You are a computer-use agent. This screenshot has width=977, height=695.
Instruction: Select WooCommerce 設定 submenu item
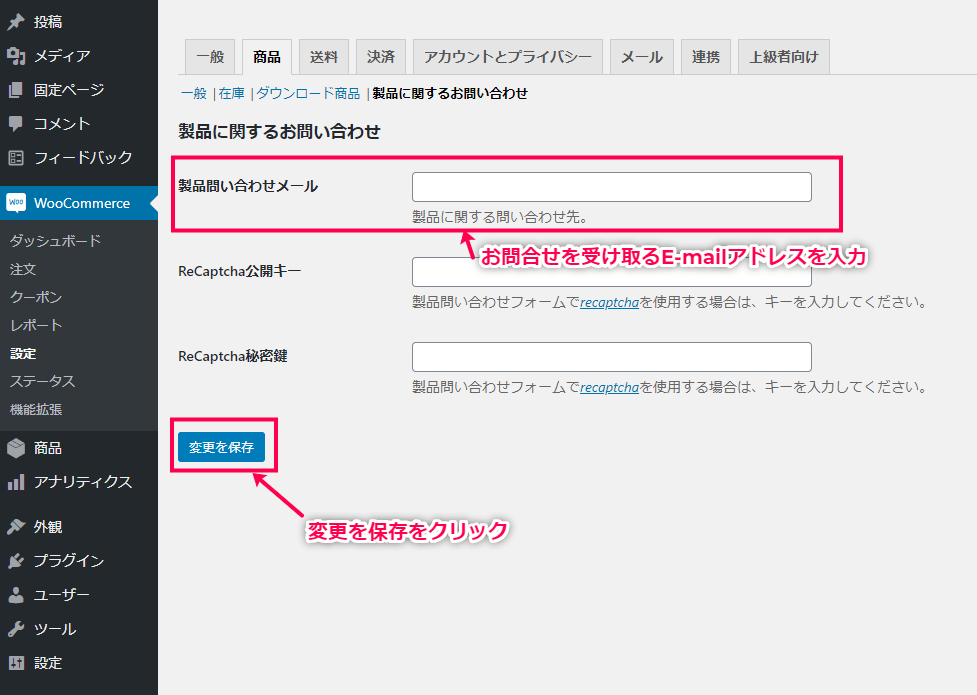23,353
